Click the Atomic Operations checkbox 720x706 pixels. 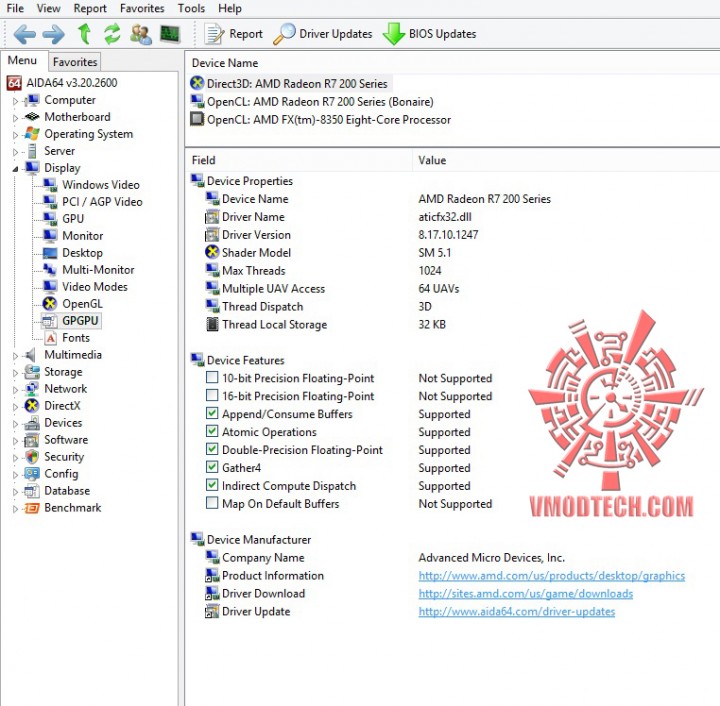(x=212, y=431)
